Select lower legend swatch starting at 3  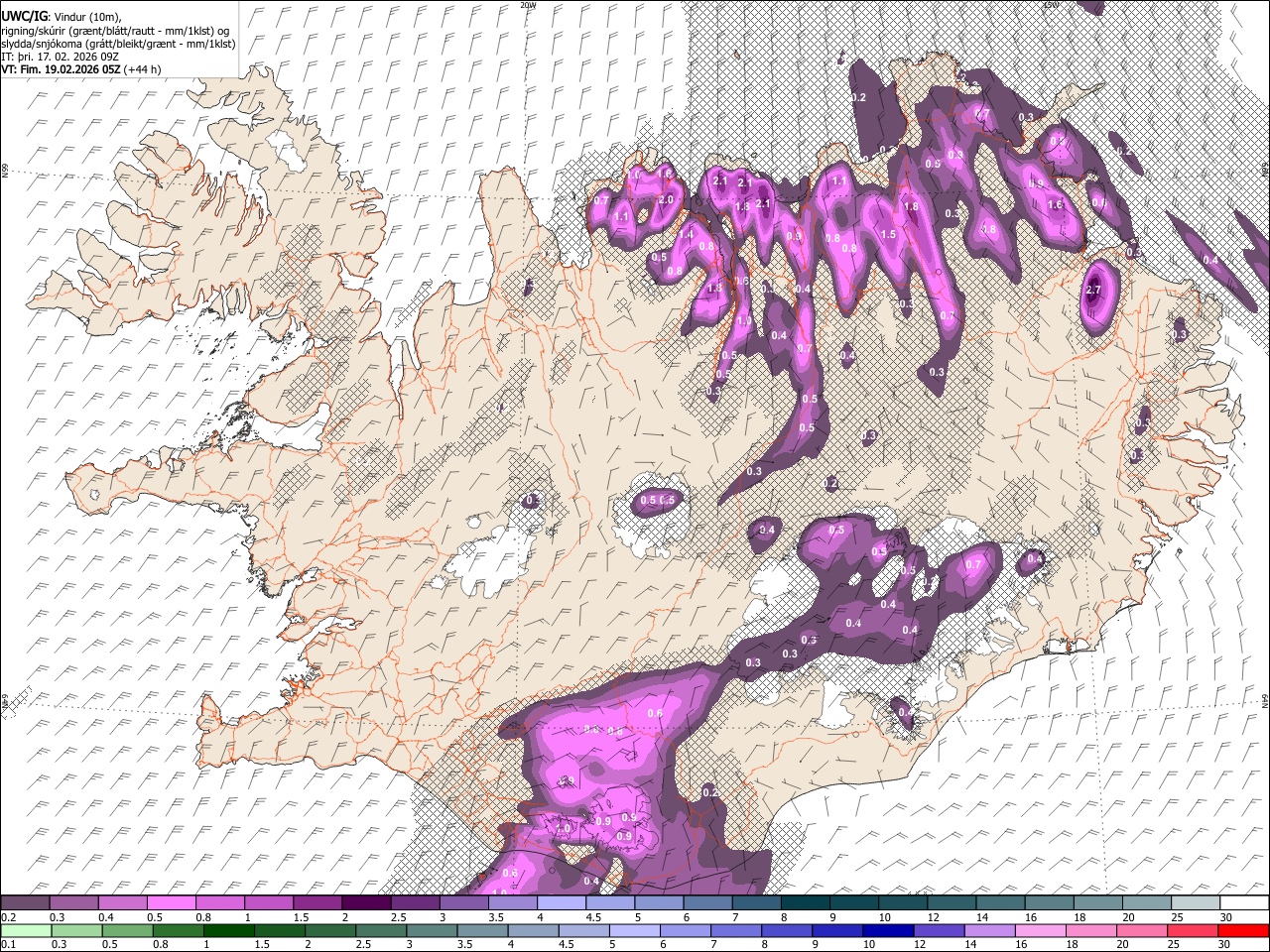point(432,930)
